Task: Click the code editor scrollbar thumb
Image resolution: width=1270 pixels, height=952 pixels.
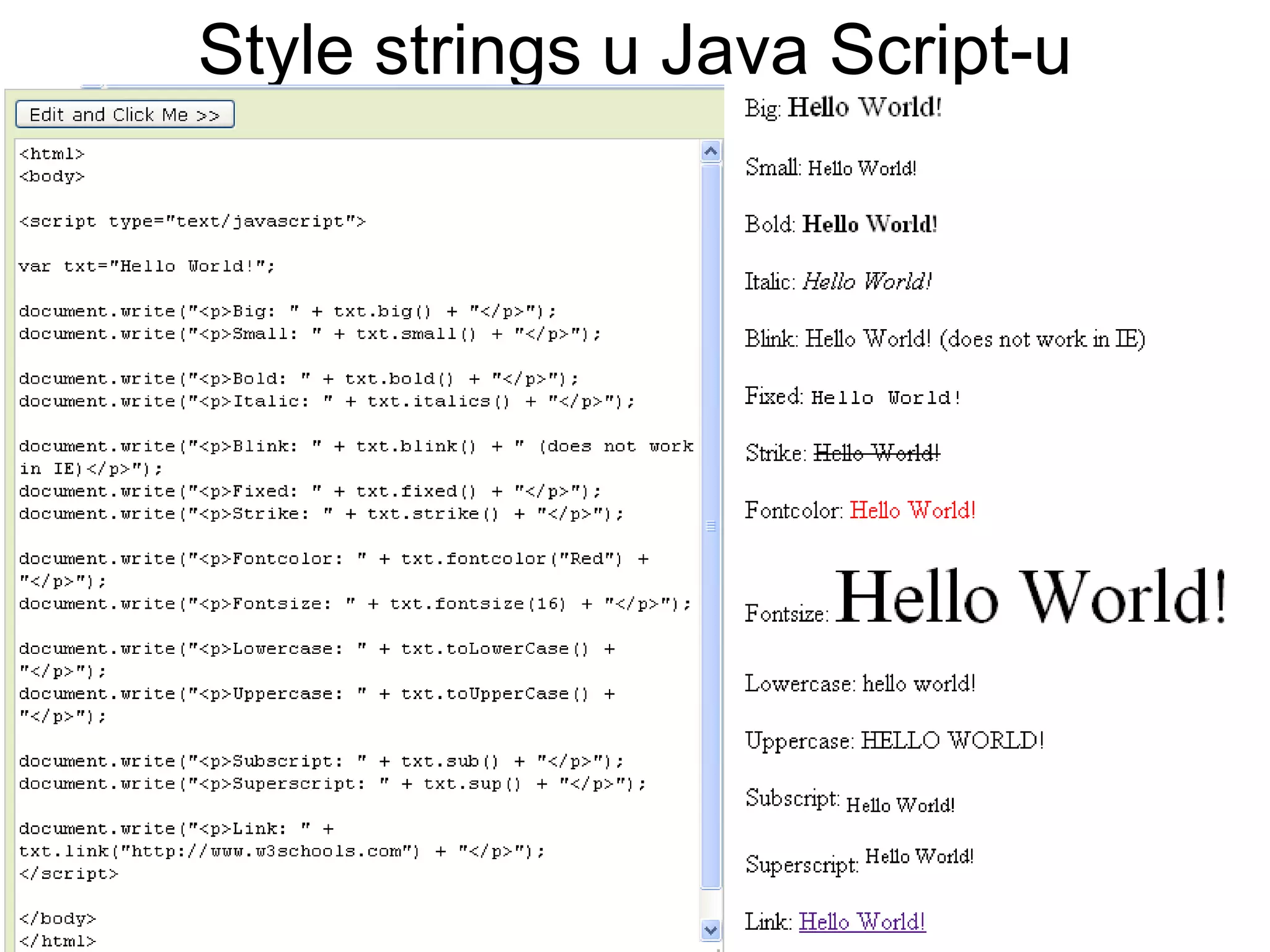Action: click(711, 526)
